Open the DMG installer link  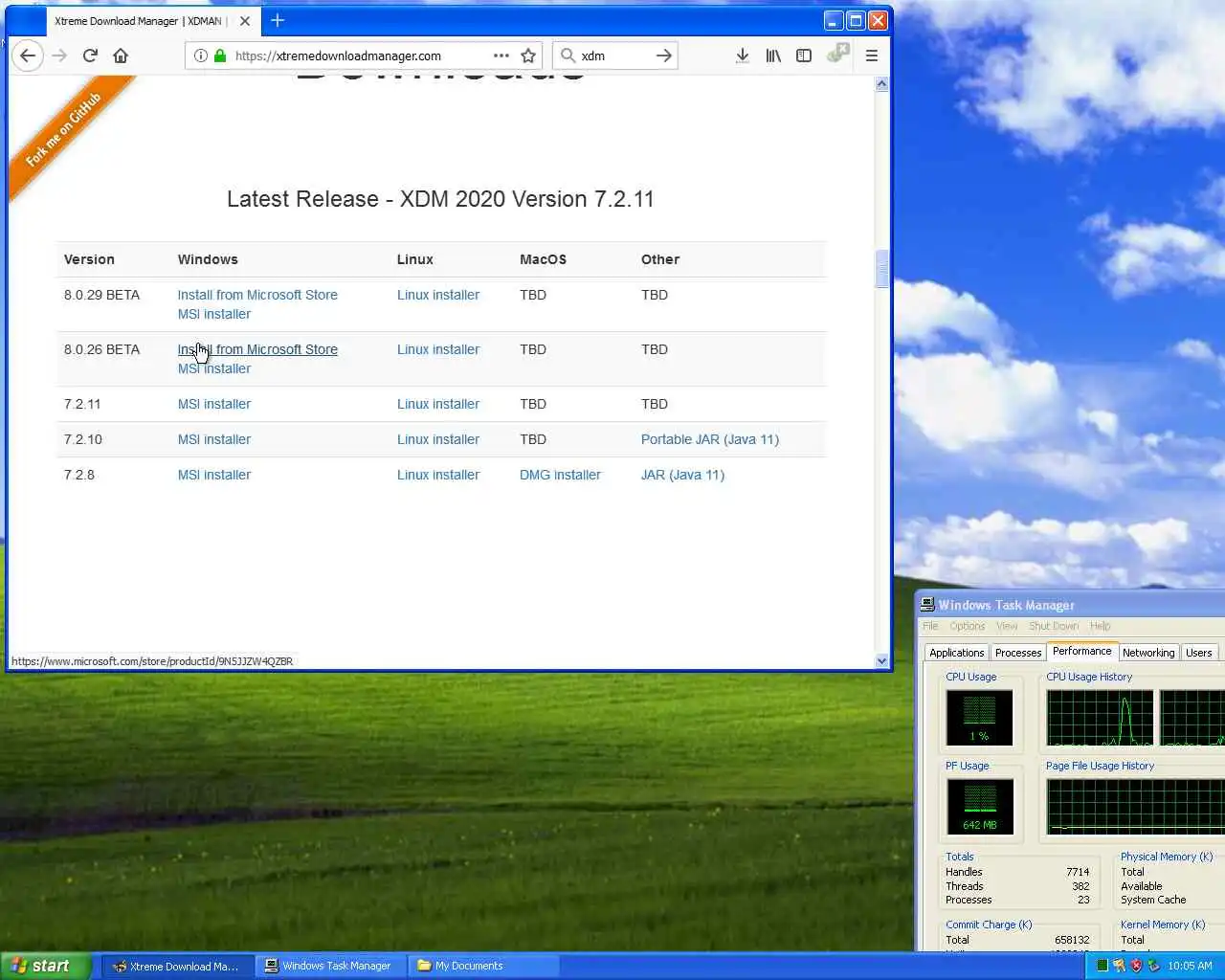click(x=560, y=475)
